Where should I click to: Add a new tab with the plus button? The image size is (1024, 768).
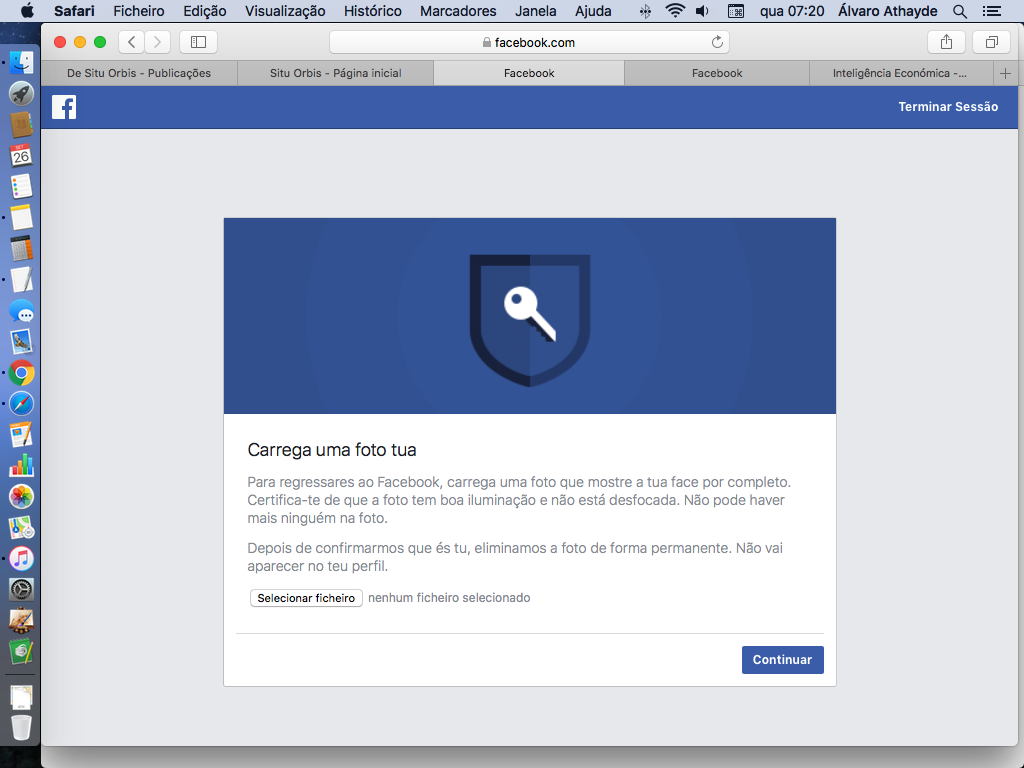1006,74
